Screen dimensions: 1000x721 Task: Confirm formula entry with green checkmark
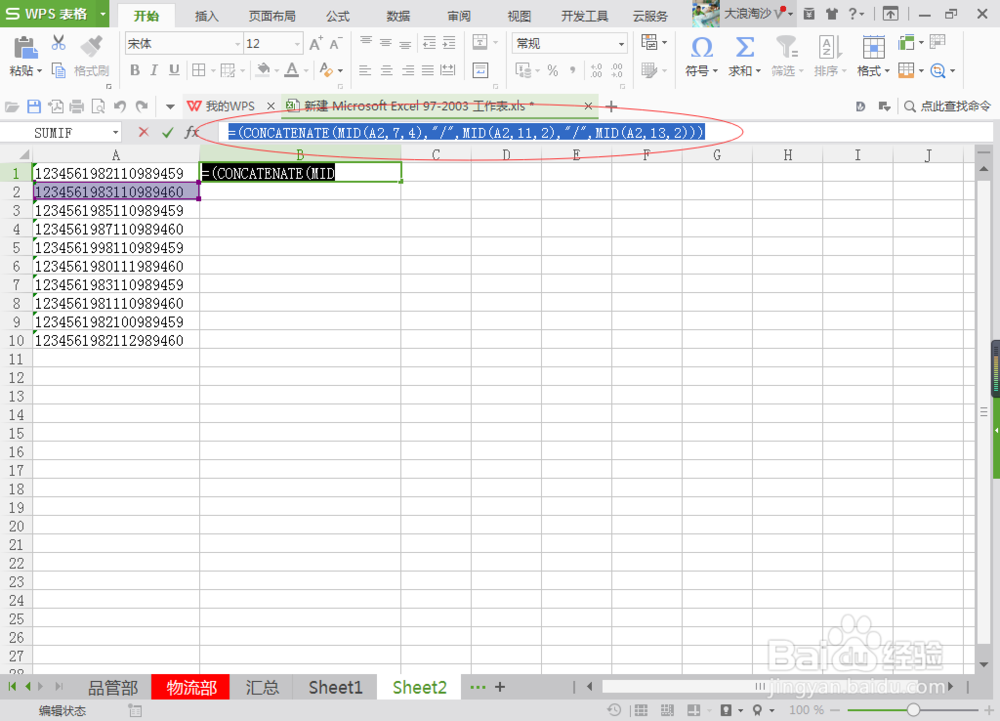click(168, 132)
